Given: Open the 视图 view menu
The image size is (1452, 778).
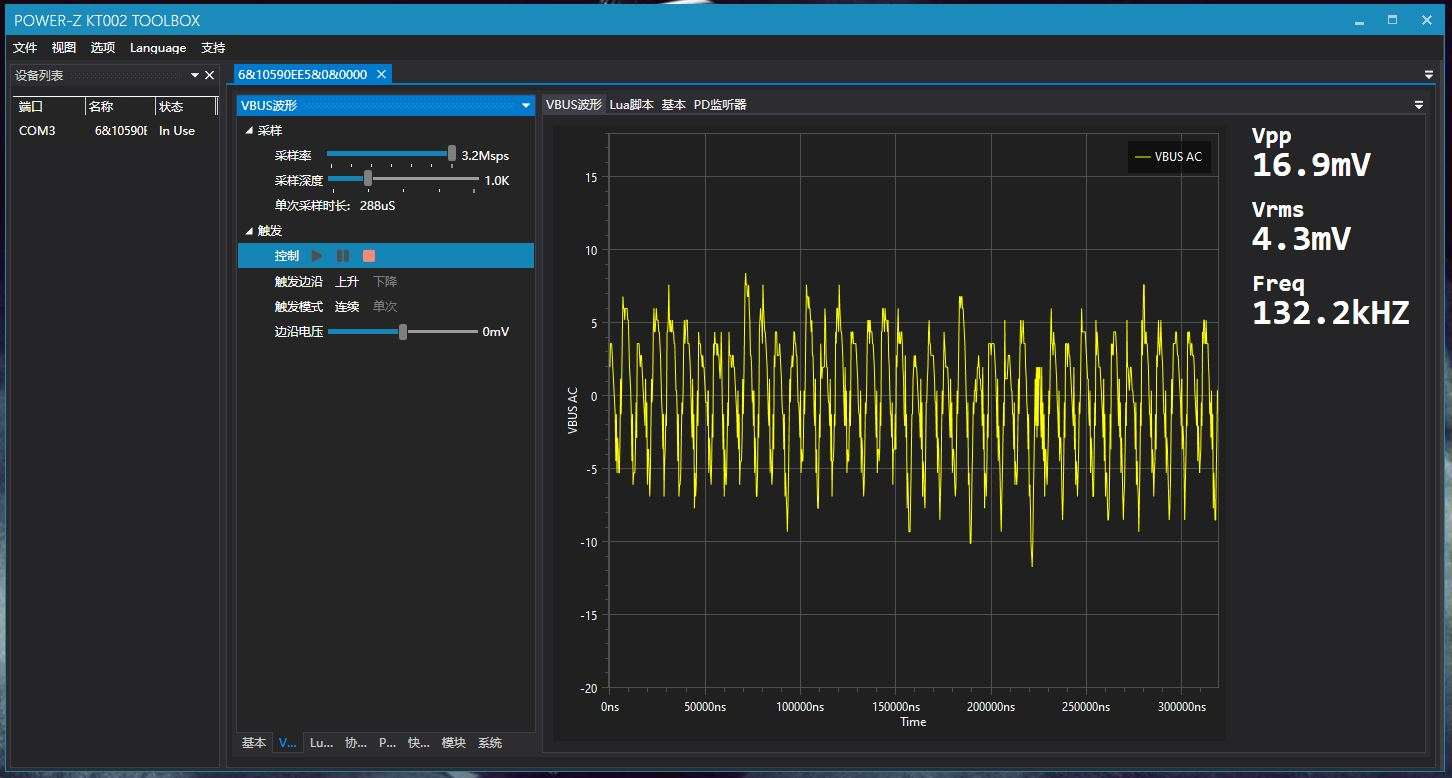Looking at the screenshot, I should pos(64,47).
